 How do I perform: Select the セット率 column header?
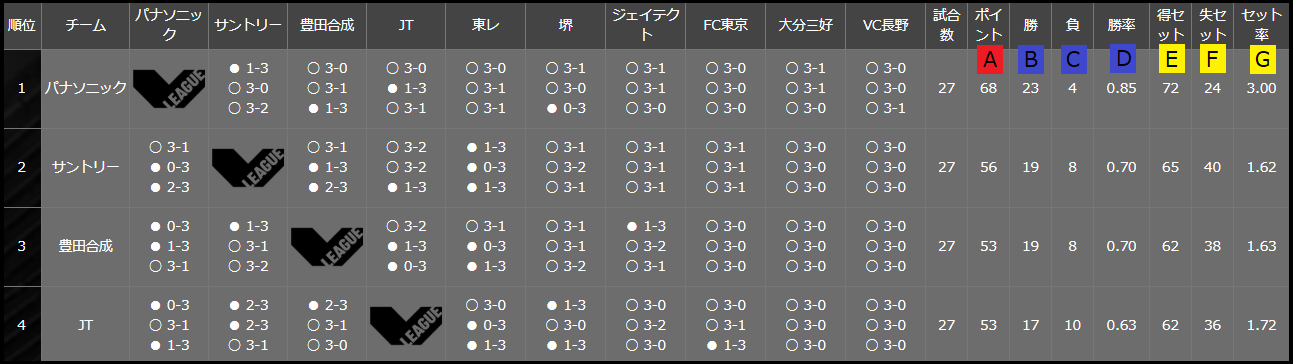coord(1262,26)
